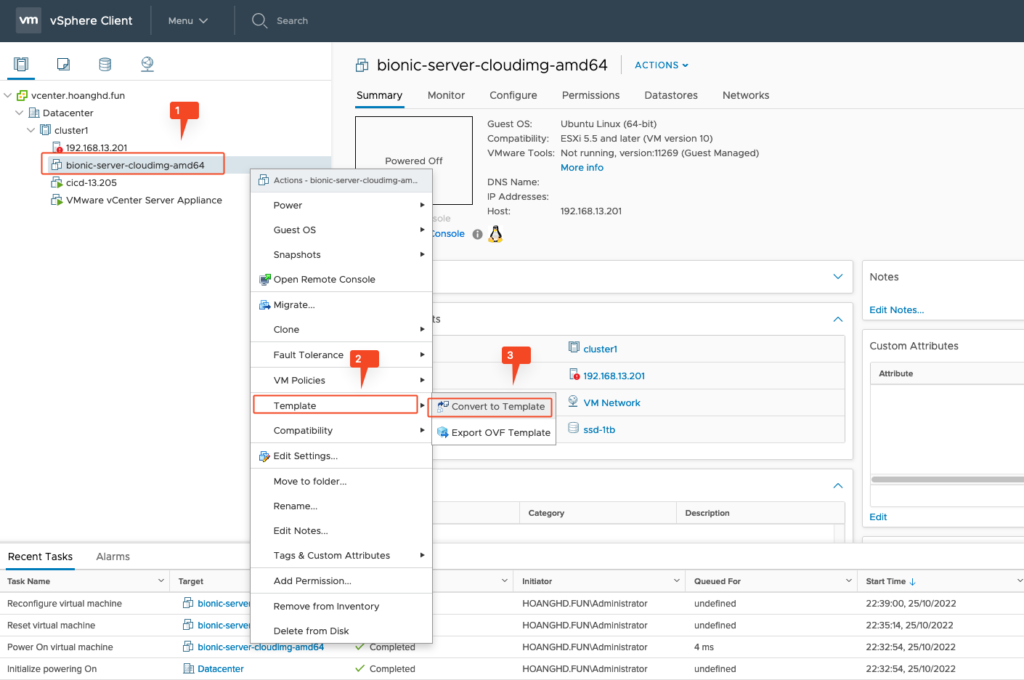Open the Menu dropdown in header
This screenshot has height=680, width=1024.
187,20
